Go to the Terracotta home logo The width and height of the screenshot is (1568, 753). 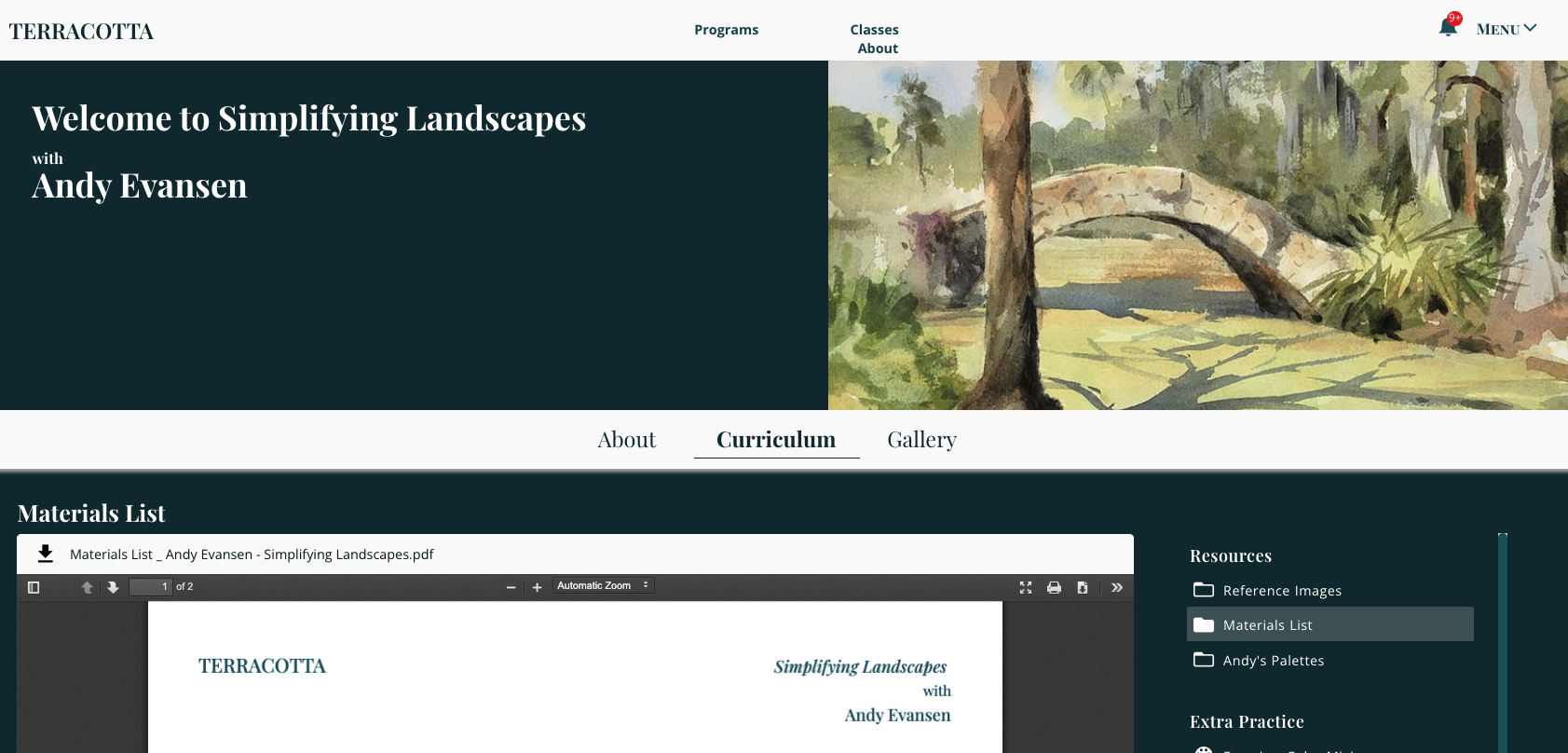tap(81, 32)
